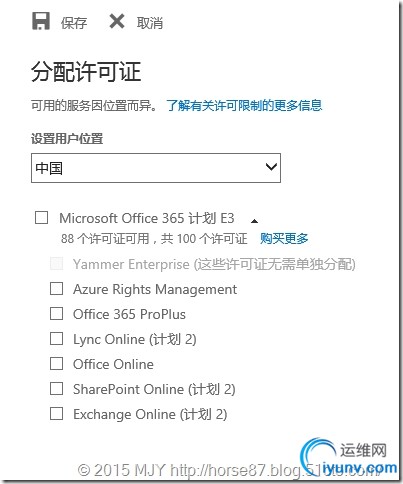Click the 保存 save label
Image resolution: width=403 pixels, height=484 pixels.
pos(74,23)
